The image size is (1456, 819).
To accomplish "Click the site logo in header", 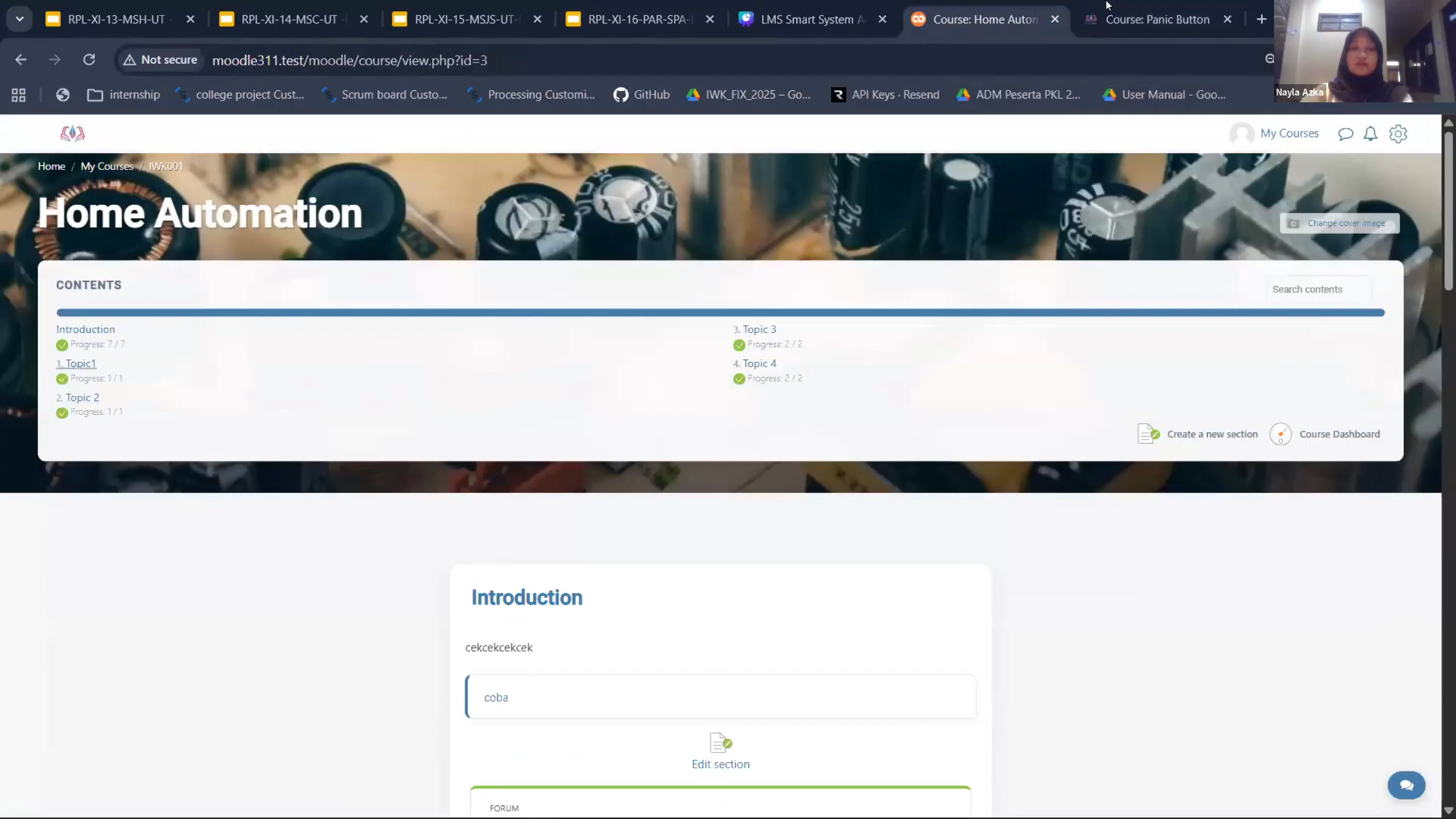I will pyautogui.click(x=73, y=134).
